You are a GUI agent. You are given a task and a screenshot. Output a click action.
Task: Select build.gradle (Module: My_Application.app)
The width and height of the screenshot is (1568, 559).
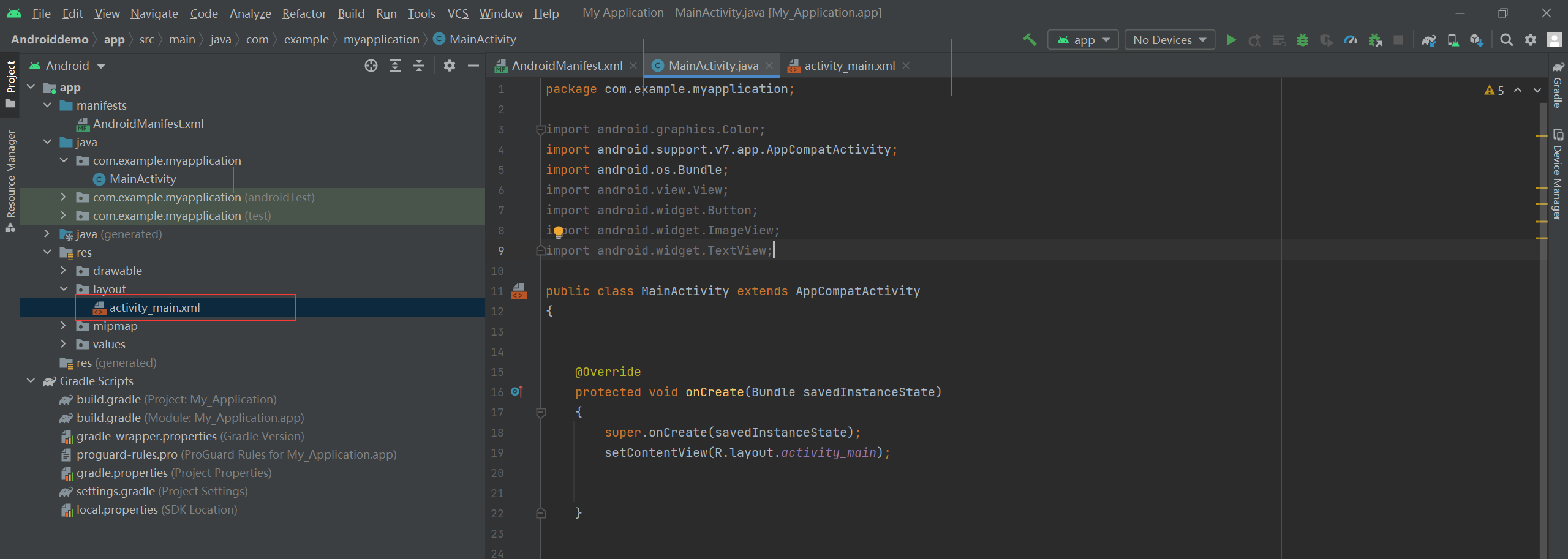coord(190,418)
